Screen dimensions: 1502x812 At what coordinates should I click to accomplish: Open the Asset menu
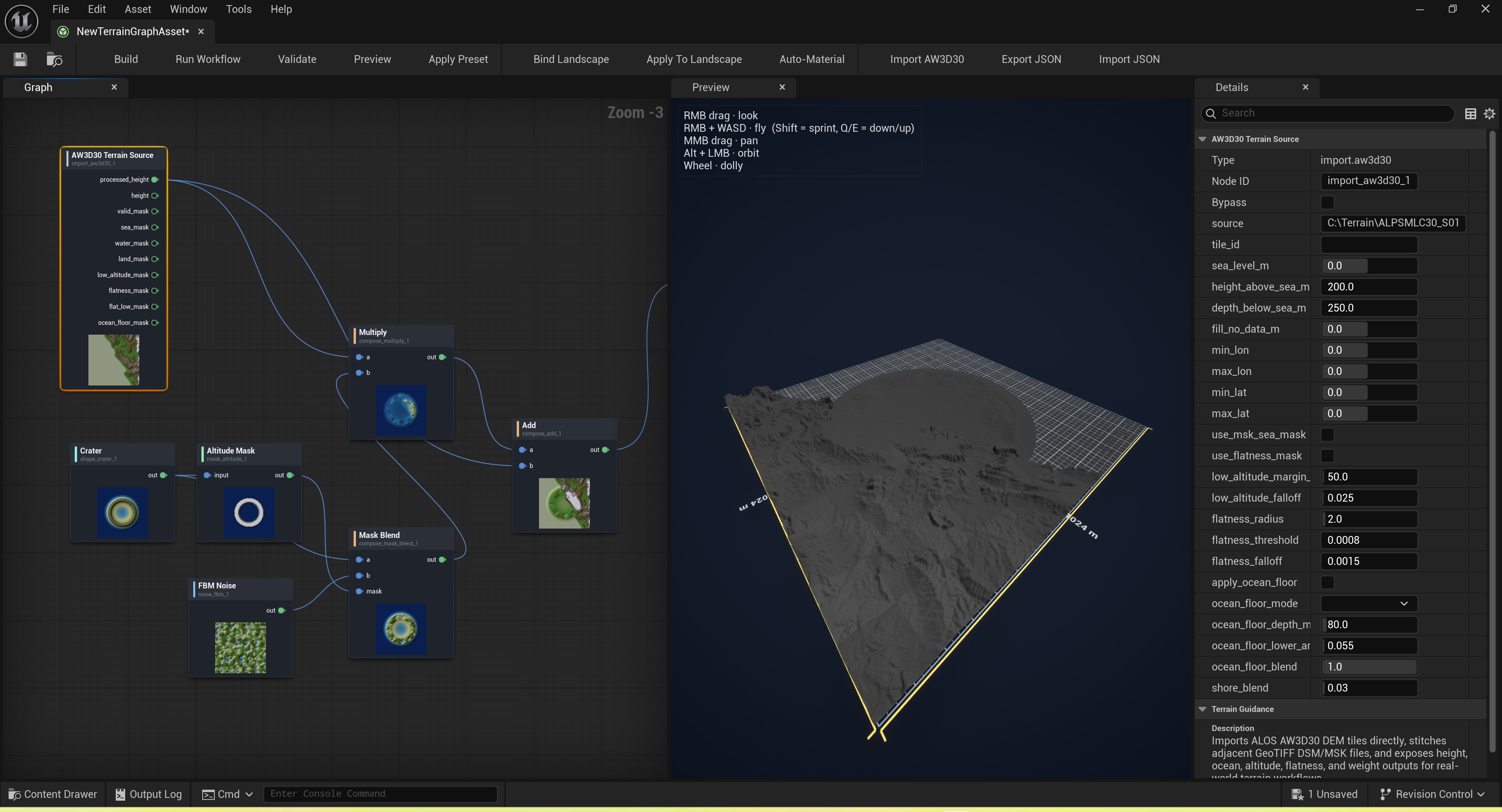coord(138,9)
